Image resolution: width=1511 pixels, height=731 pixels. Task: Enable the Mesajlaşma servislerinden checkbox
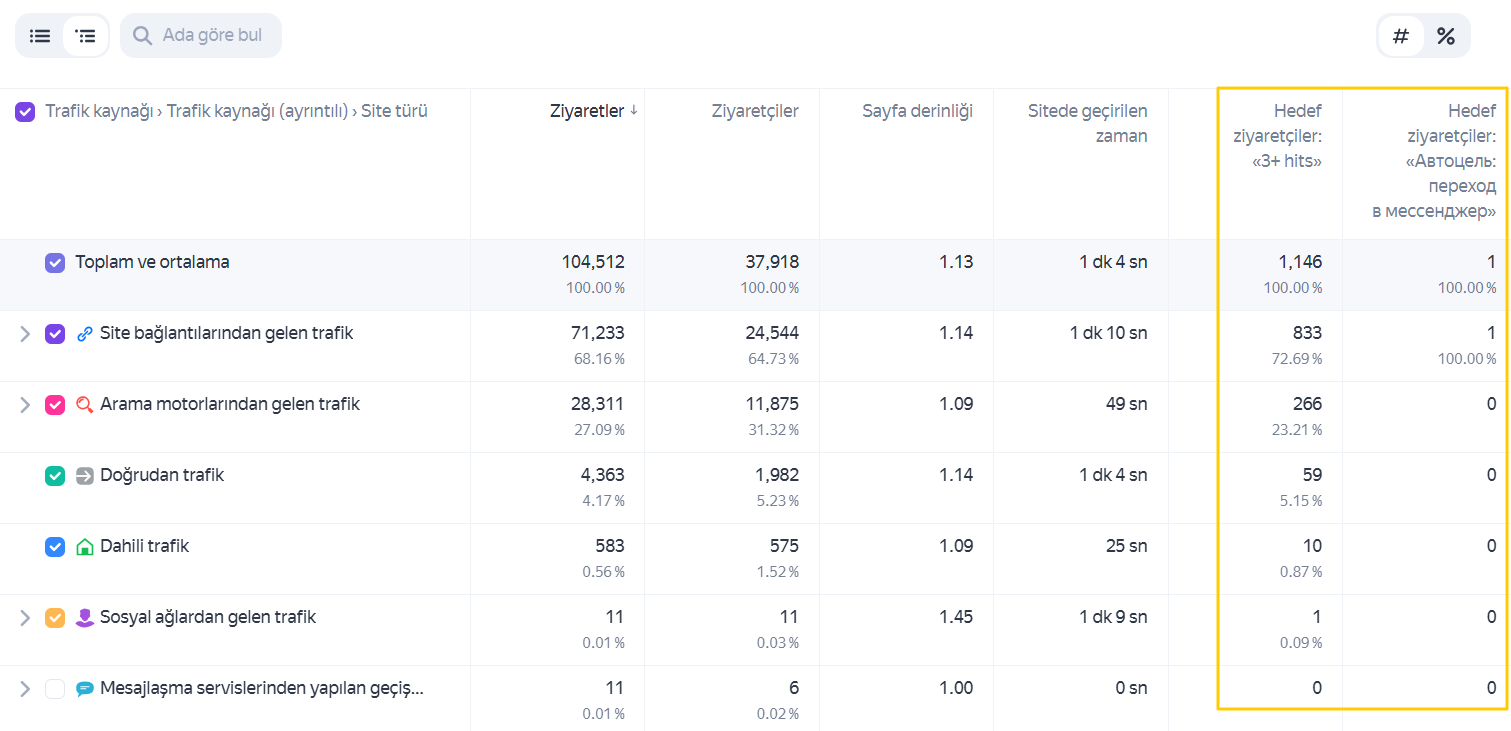click(55, 689)
